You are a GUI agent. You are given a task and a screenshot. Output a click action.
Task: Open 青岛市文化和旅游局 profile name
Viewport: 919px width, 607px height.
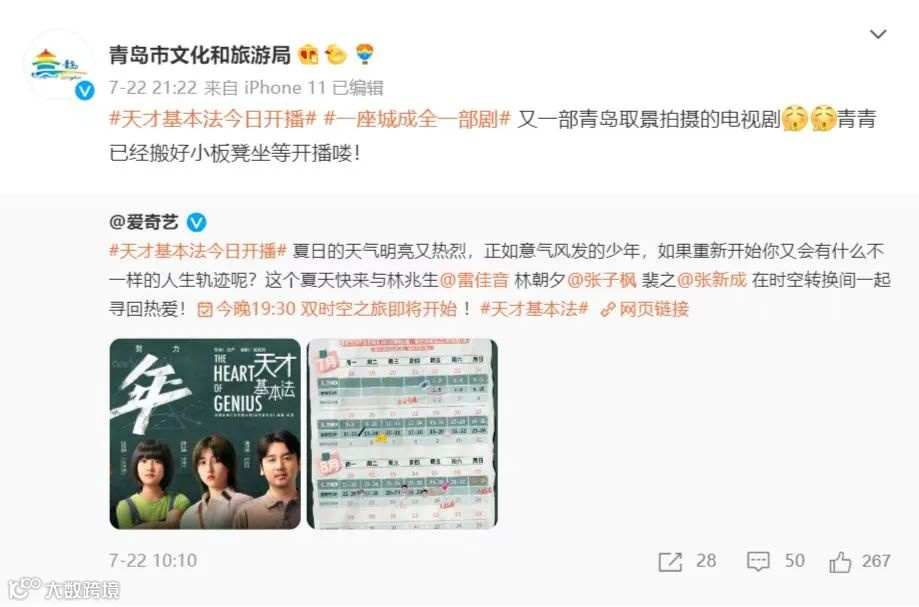coord(199,54)
